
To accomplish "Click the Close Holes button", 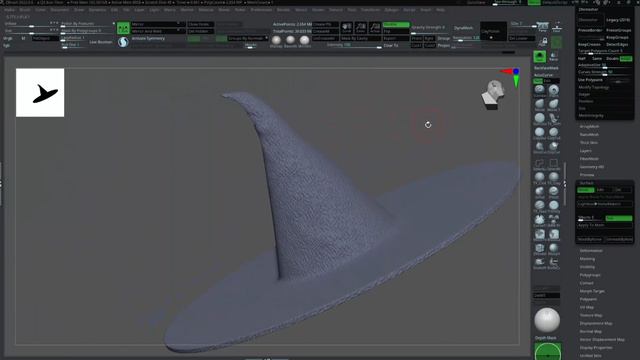I will click(x=200, y=24).
